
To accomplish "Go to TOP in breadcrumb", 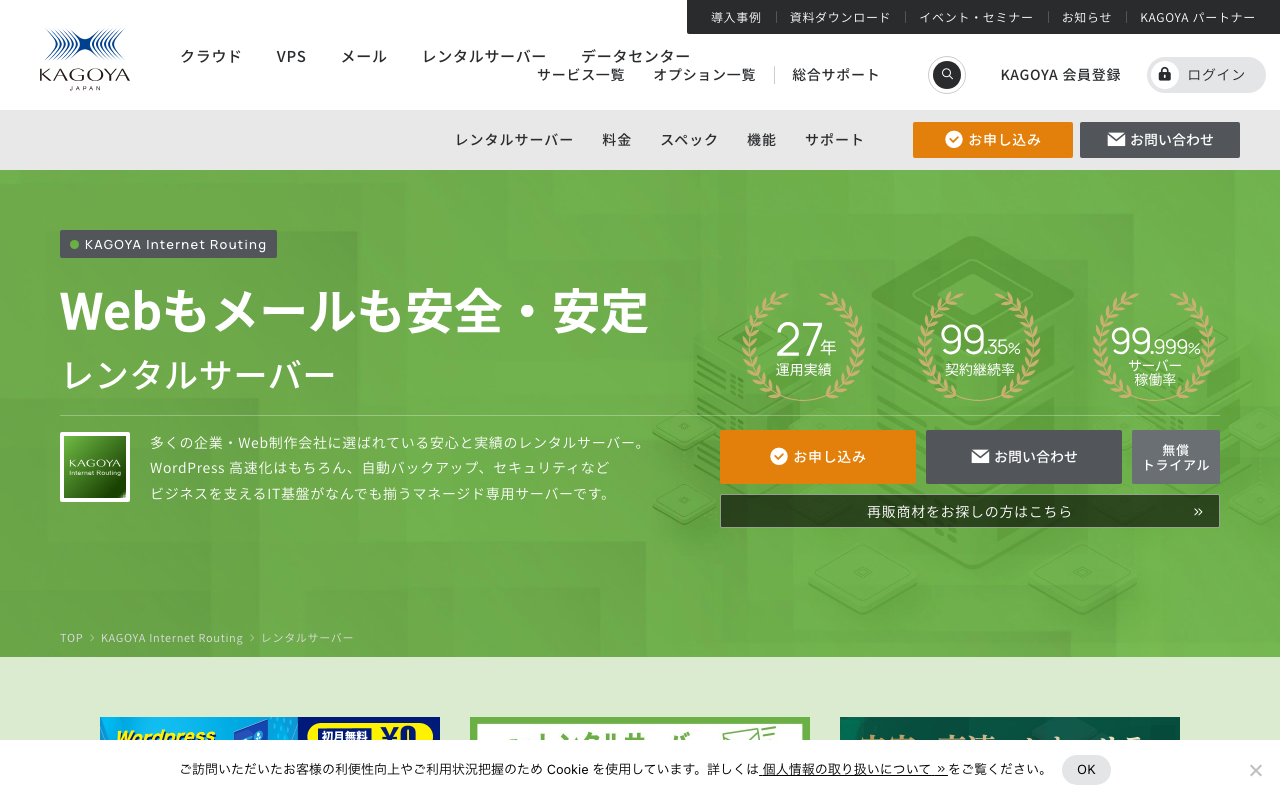I will (x=71, y=638).
